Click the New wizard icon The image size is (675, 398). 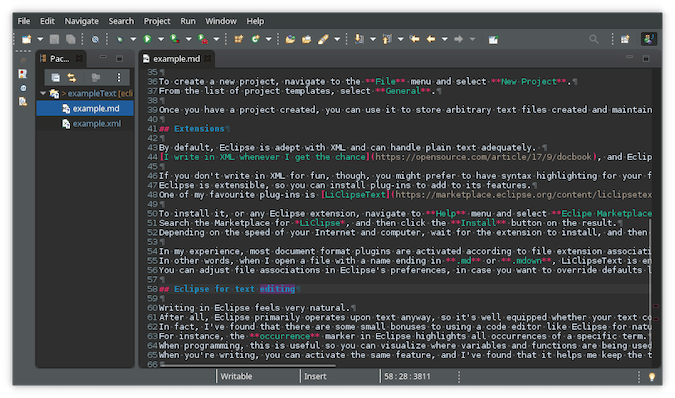coord(26,39)
